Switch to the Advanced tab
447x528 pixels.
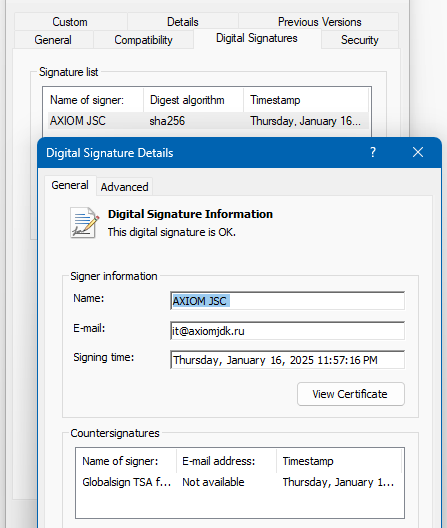pyautogui.click(x=124, y=187)
